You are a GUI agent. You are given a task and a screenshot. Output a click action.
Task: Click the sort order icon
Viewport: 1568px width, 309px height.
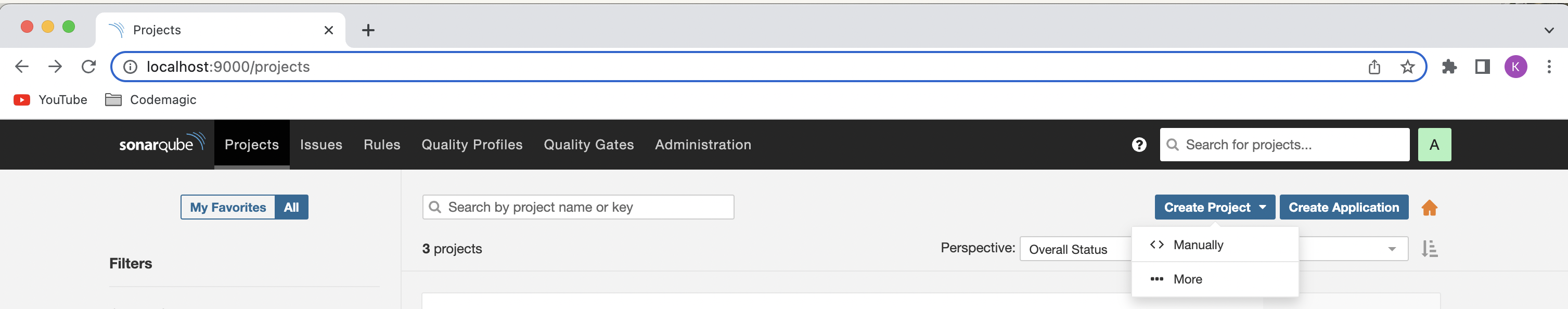pos(1429,249)
